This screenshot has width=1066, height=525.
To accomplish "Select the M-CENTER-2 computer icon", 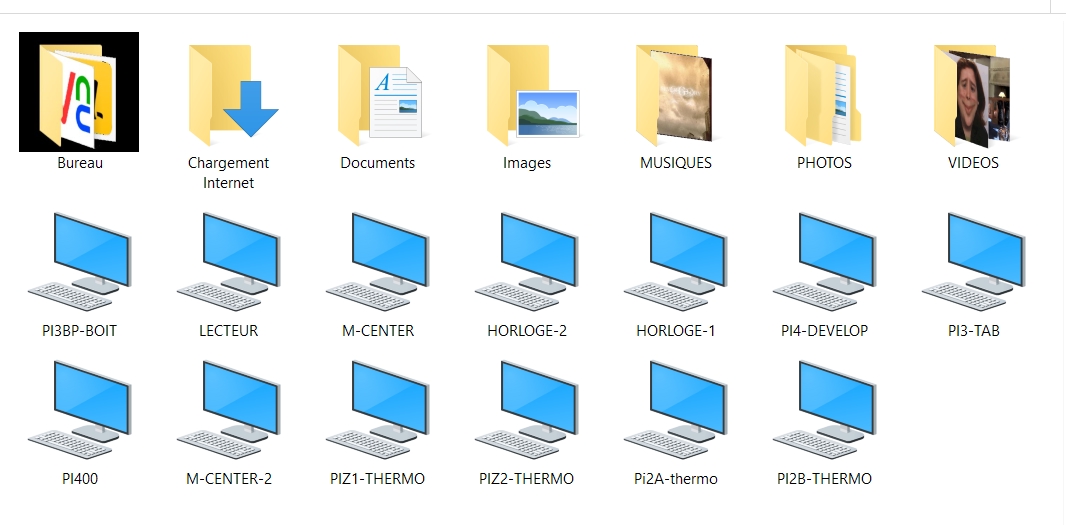I will (x=228, y=410).
